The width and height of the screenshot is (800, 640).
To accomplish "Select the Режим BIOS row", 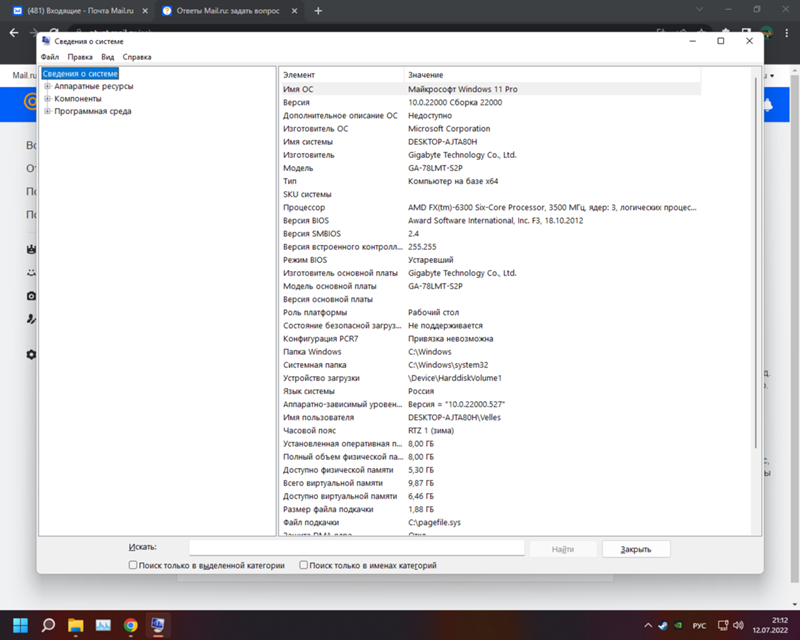I will coord(491,260).
